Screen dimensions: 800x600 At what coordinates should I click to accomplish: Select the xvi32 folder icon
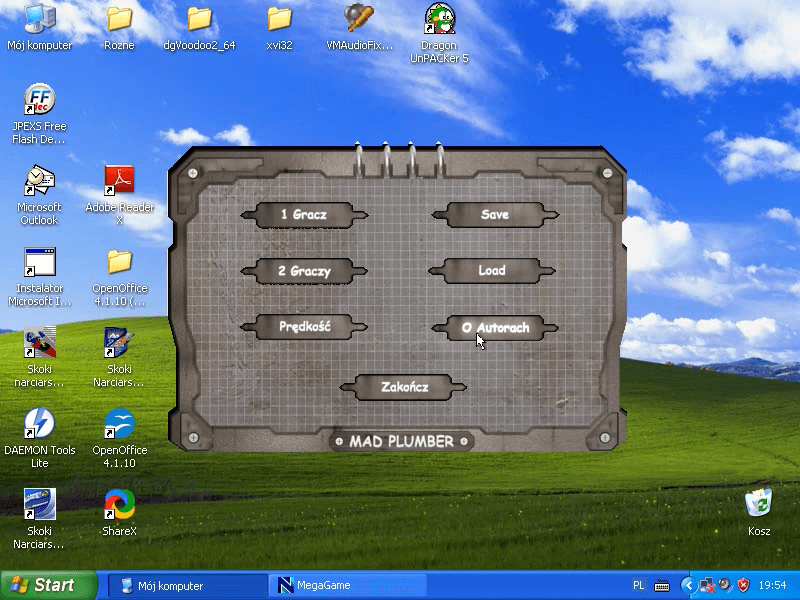[x=279, y=27]
